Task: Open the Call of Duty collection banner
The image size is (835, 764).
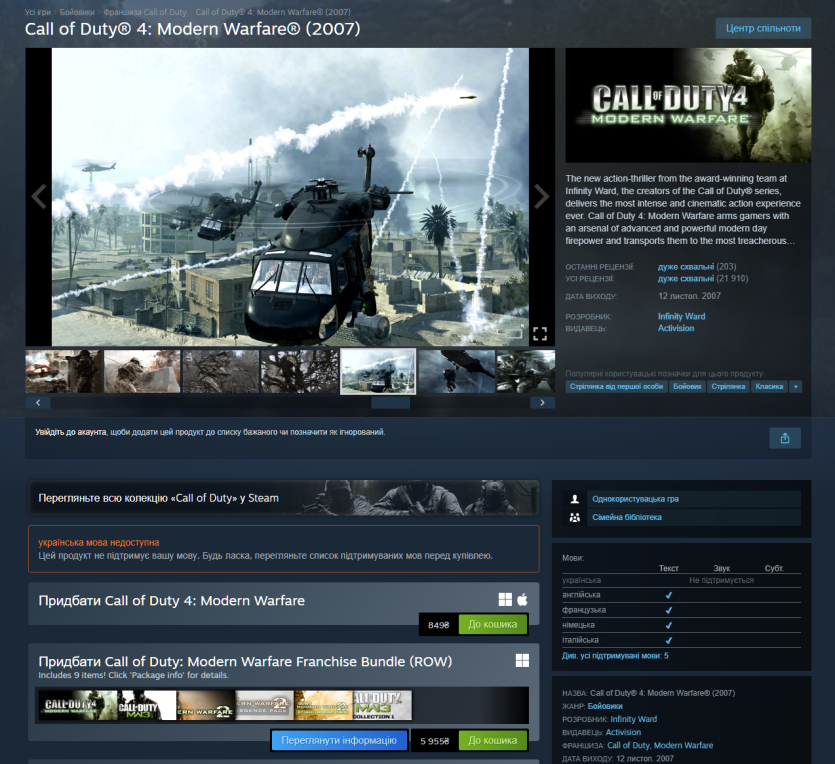Action: click(x=284, y=498)
